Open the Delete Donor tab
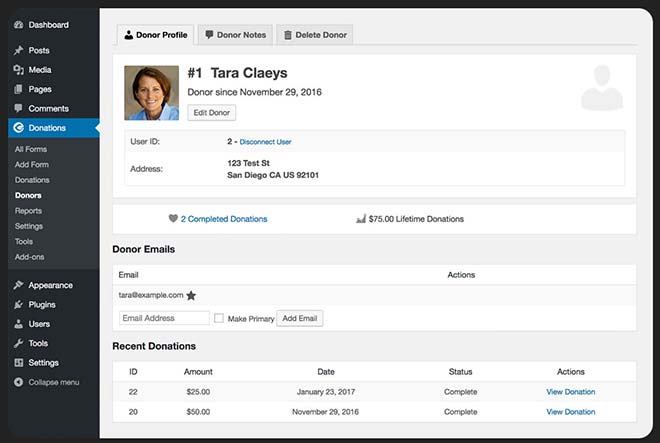Screen dimensions: 660x443 tap(314, 35)
